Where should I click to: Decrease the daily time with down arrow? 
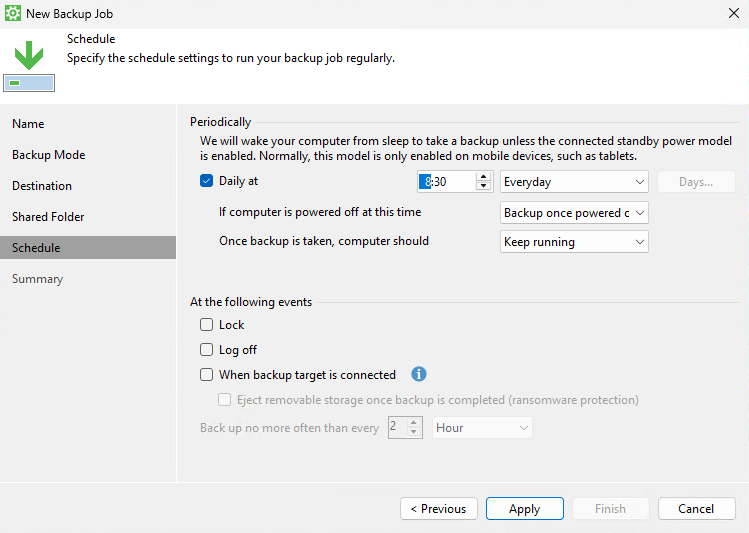point(484,187)
